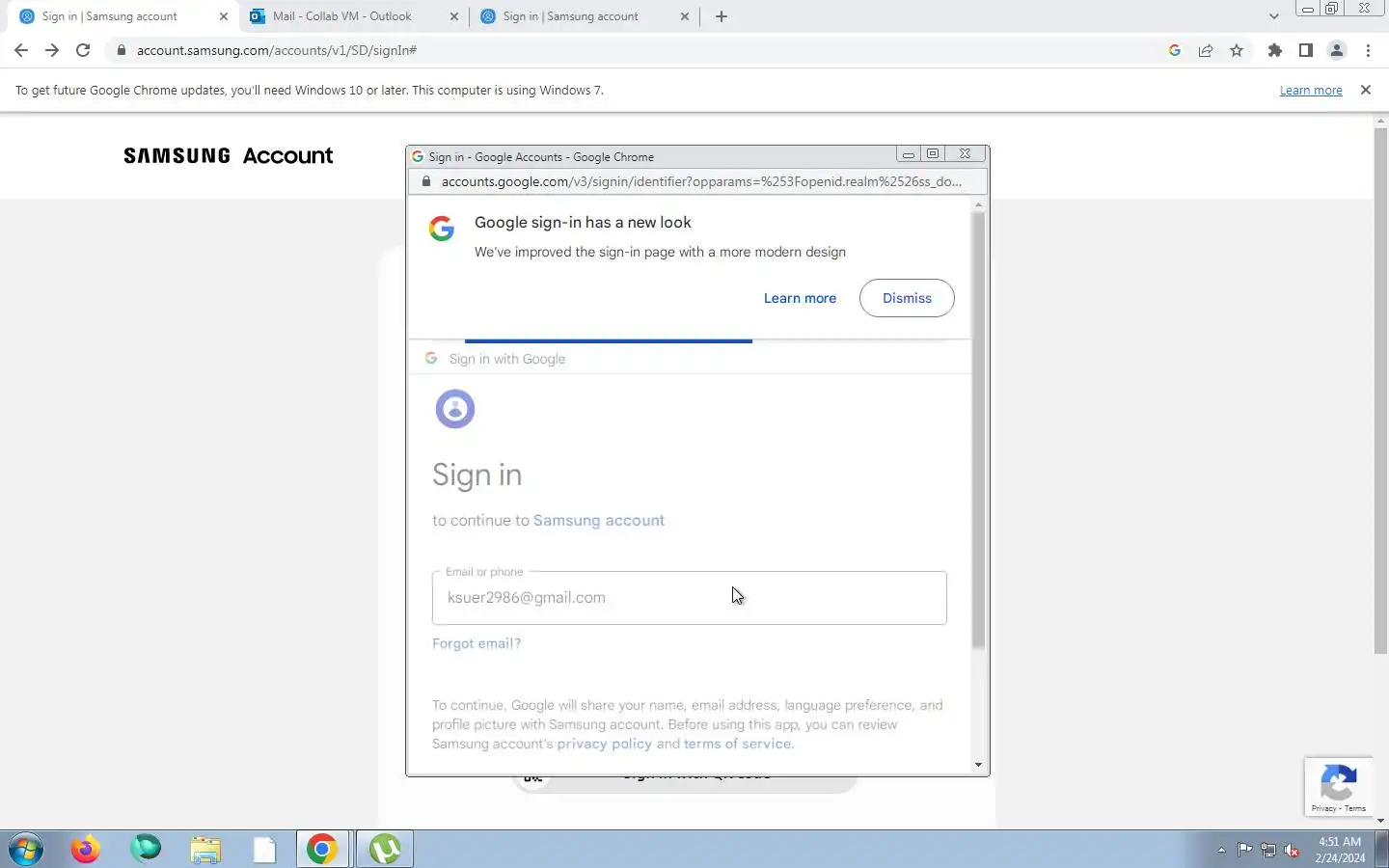Launch Firefox from the taskbar

tap(86, 850)
